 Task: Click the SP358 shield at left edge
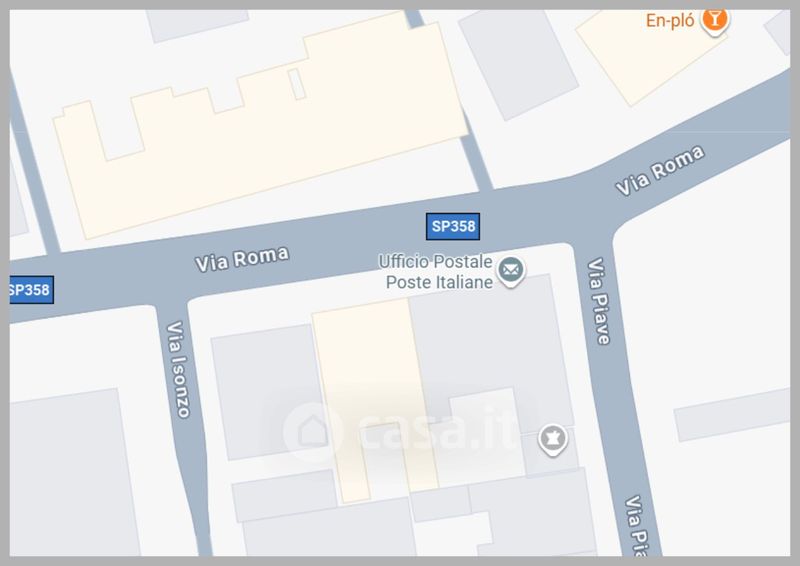tap(31, 290)
